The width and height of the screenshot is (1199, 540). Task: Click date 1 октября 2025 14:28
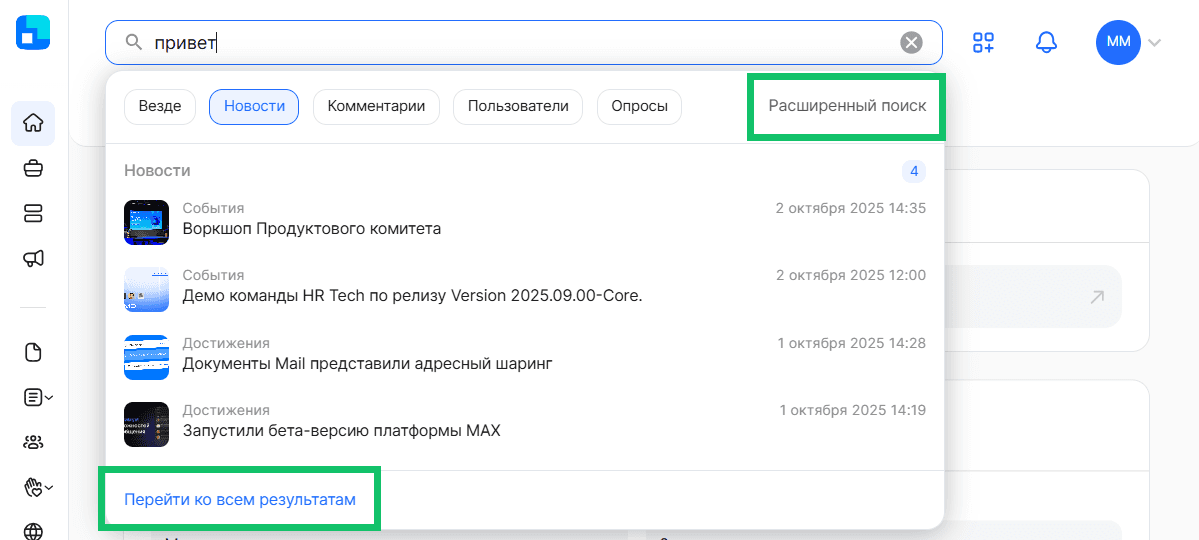(x=852, y=343)
